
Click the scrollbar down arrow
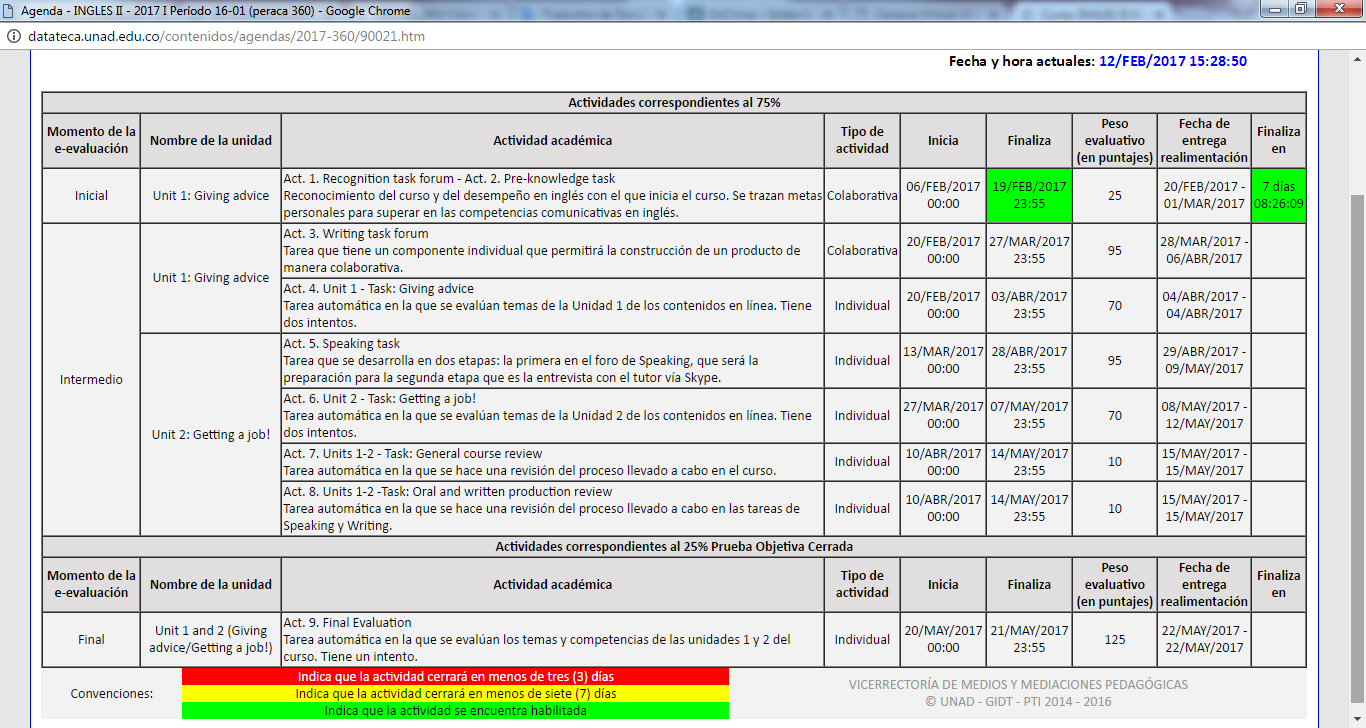point(1357,719)
